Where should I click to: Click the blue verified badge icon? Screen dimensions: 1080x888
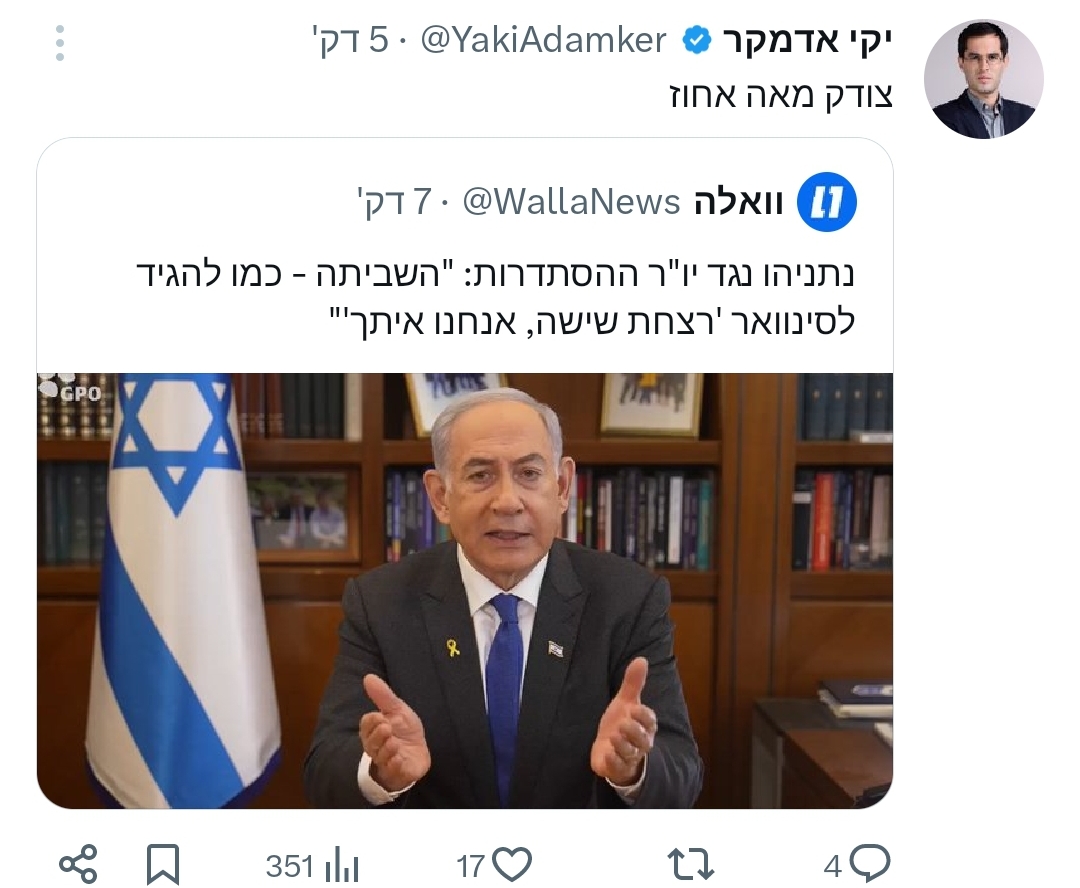(x=696, y=41)
